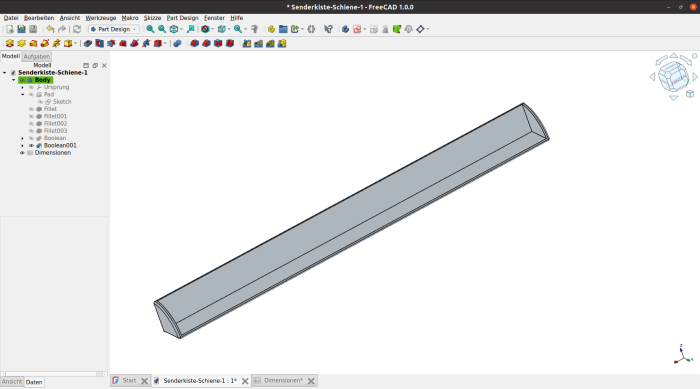Viewport: 700px width, 389px height.
Task: Click the Mirrored pattern icon
Action: coord(247,43)
